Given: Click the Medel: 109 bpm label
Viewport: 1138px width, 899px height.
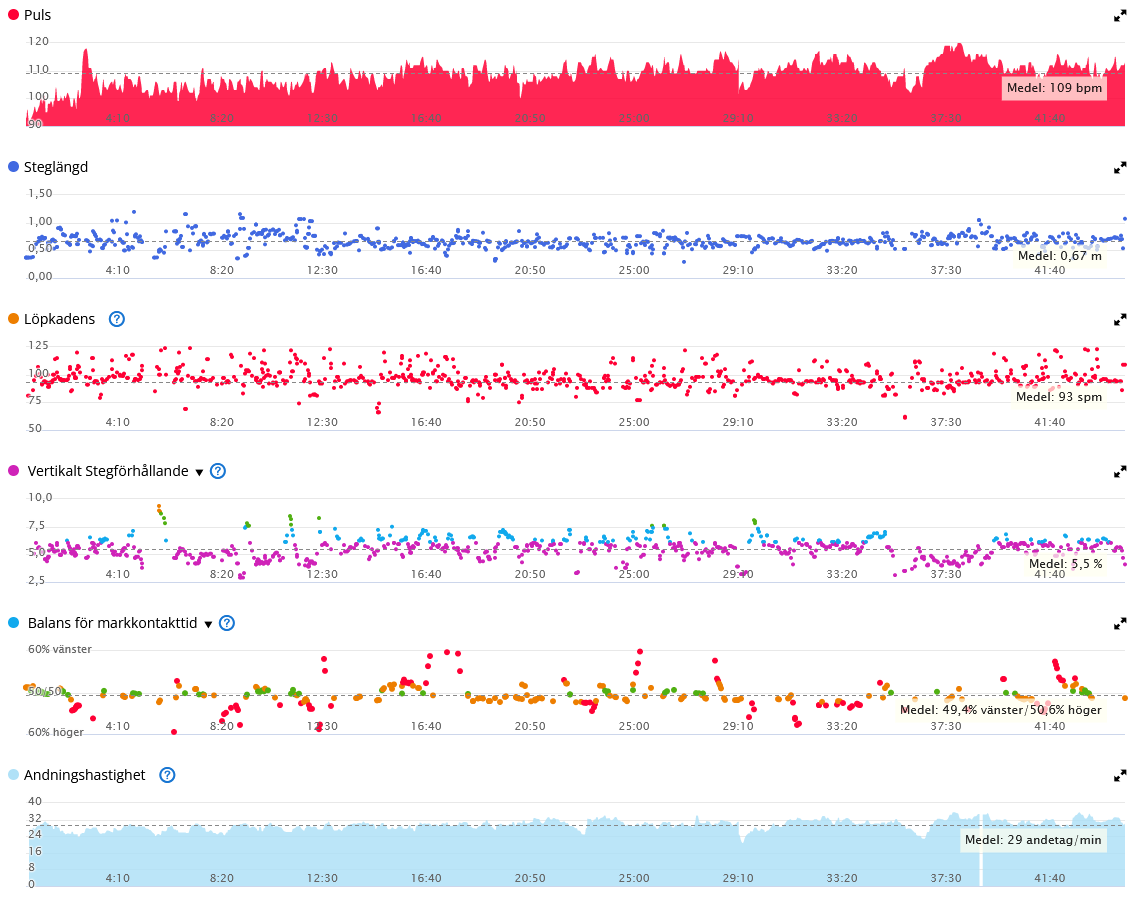Looking at the screenshot, I should 1054,88.
